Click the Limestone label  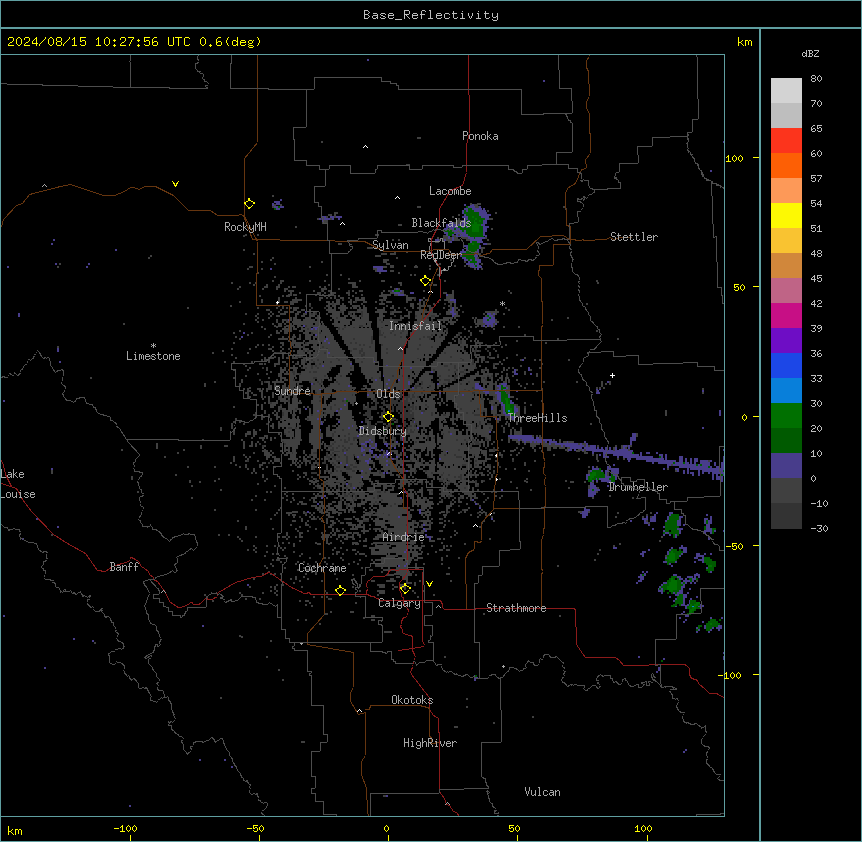coord(153,356)
